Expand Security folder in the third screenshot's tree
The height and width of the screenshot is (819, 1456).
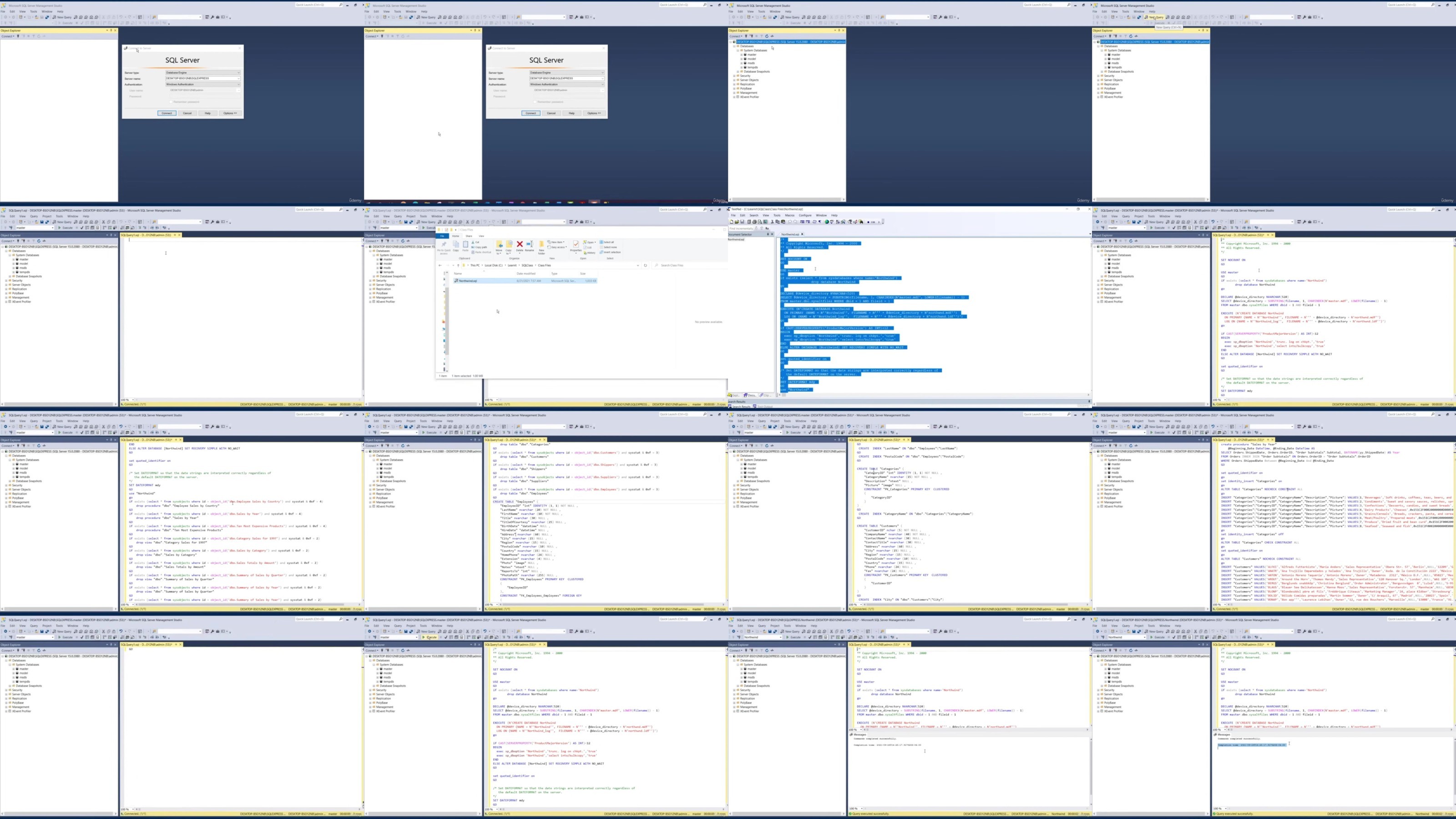(x=734, y=76)
